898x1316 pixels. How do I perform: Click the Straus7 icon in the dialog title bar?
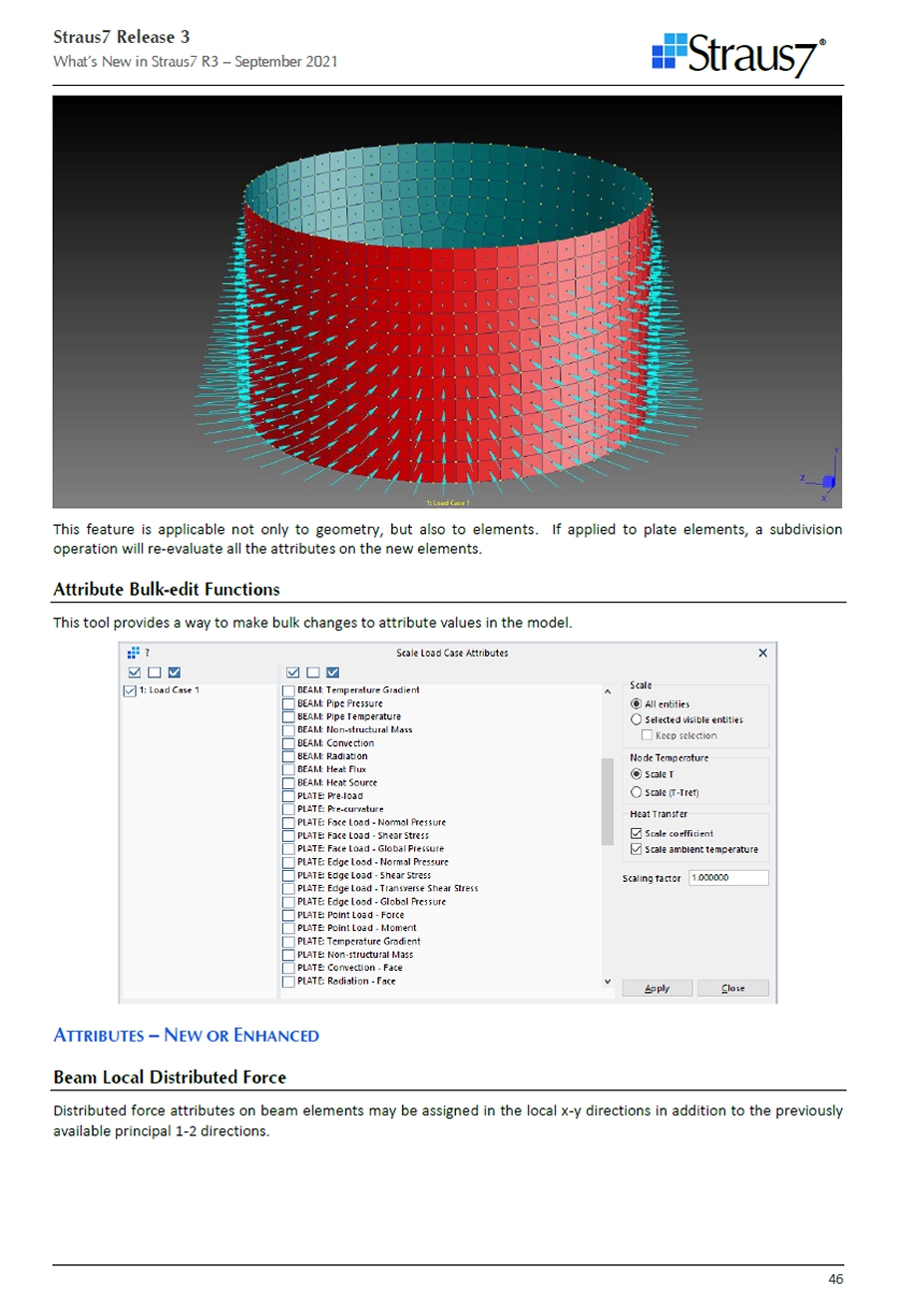coord(134,653)
